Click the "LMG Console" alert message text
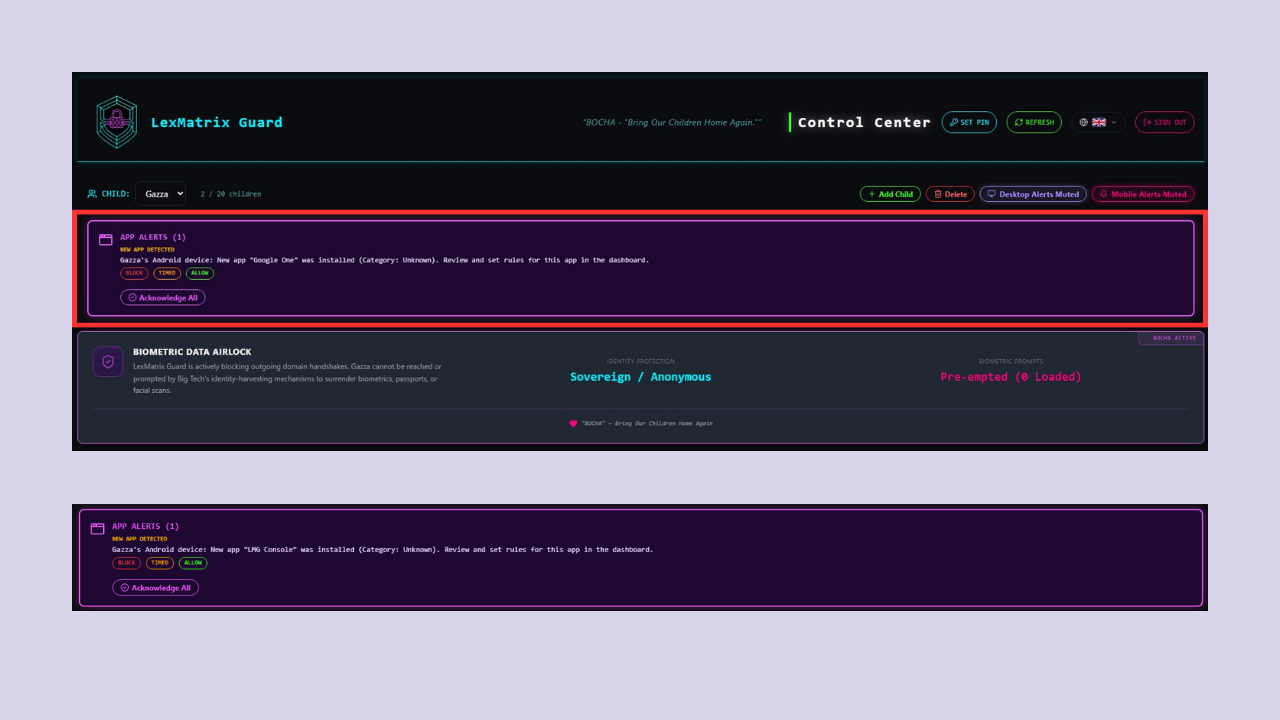Viewport: 1280px width, 720px height. [x=382, y=549]
